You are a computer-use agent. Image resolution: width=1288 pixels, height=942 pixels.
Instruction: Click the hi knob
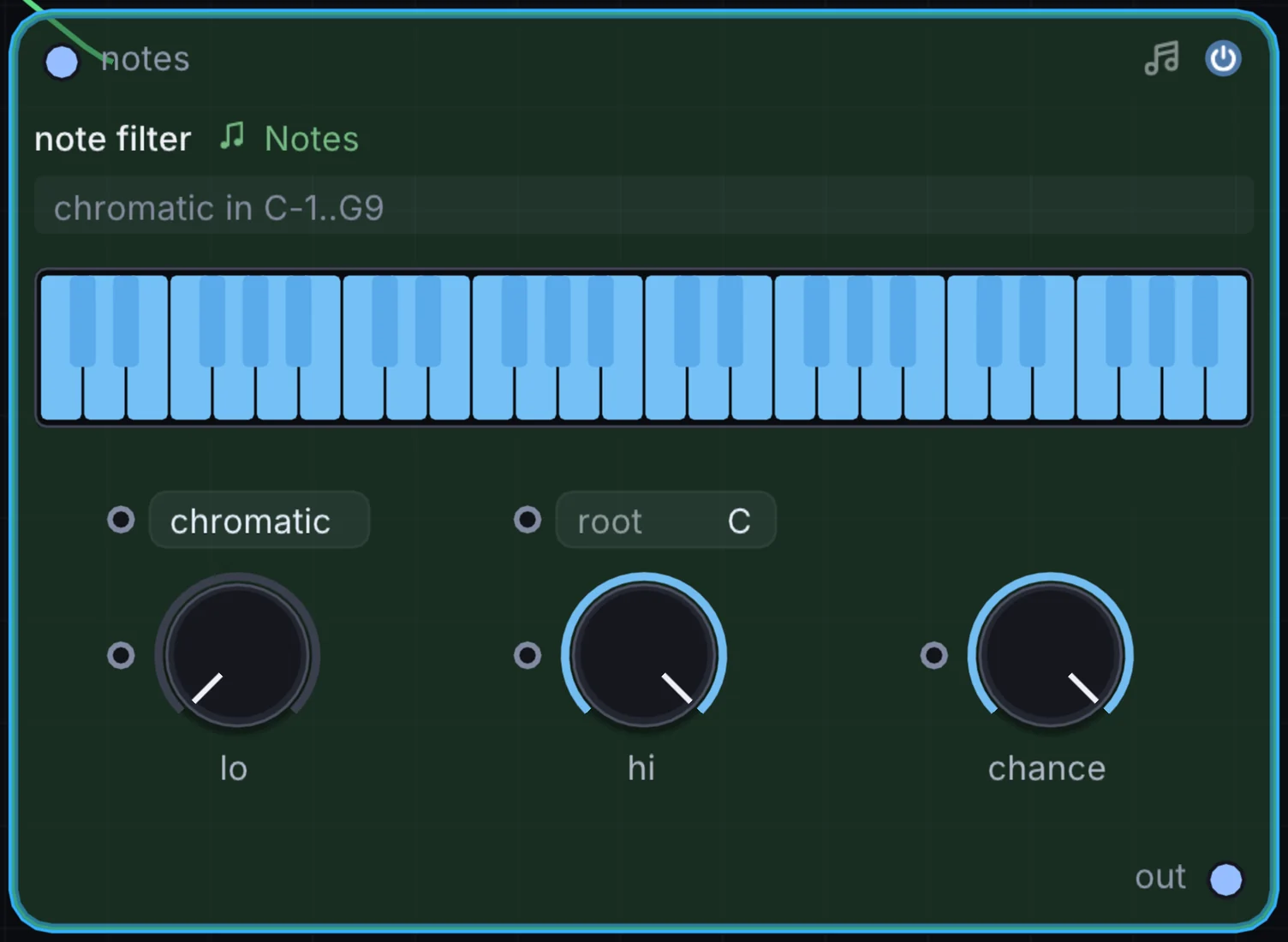[644, 656]
